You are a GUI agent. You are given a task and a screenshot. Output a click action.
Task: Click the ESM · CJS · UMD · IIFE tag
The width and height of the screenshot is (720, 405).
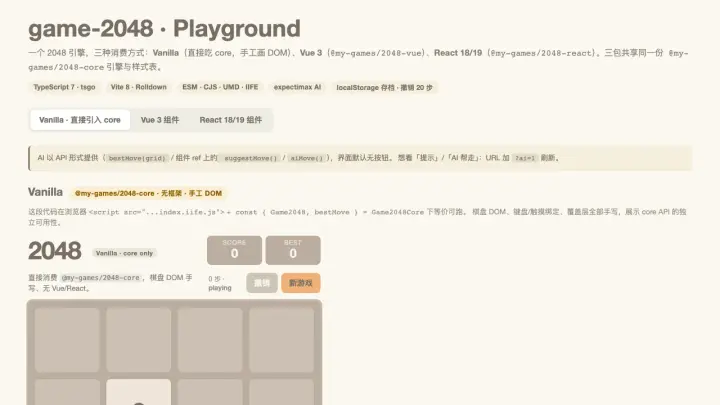(220, 87)
